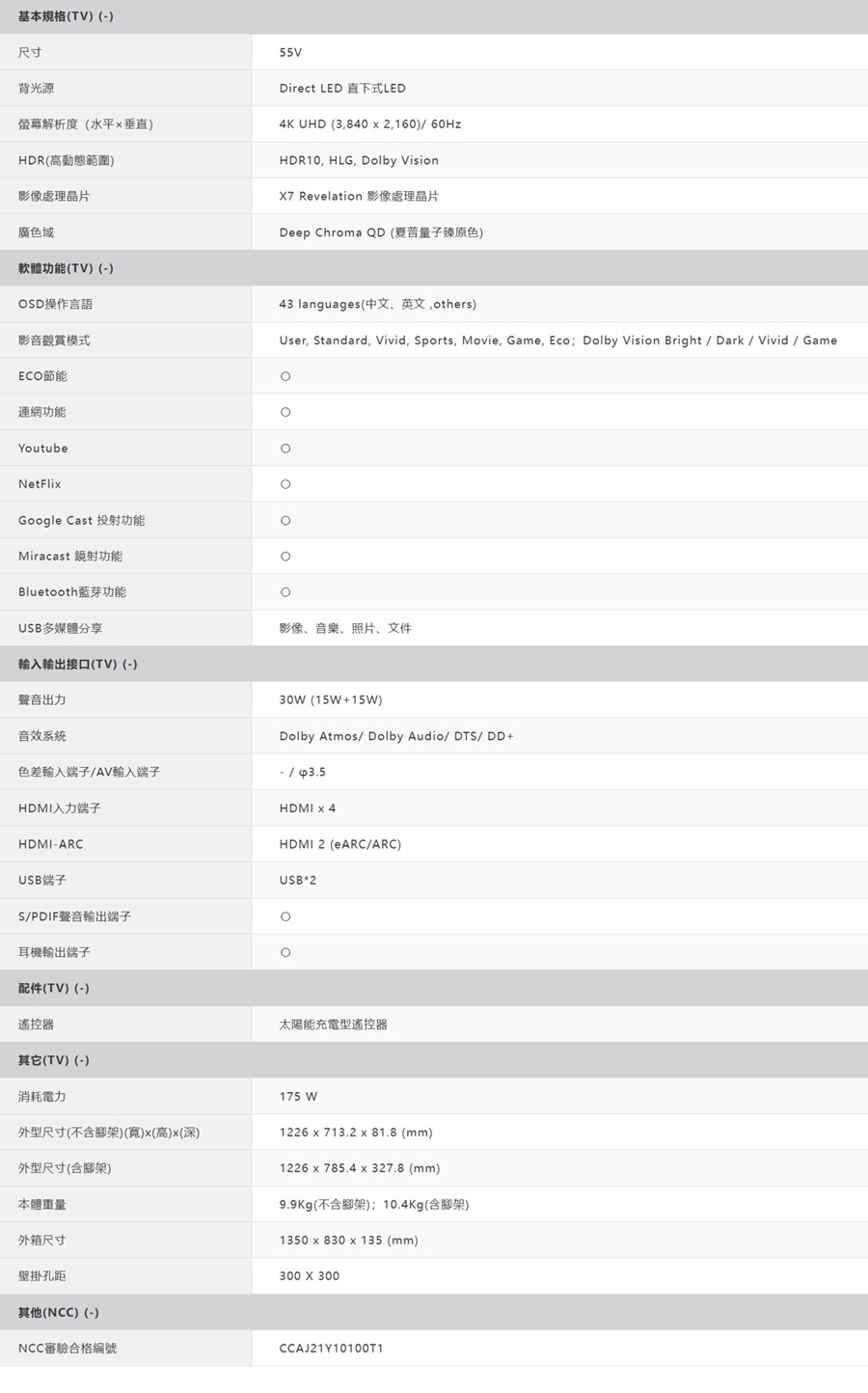
Task: Click the circle mark in Miracast row
Action: point(285,557)
